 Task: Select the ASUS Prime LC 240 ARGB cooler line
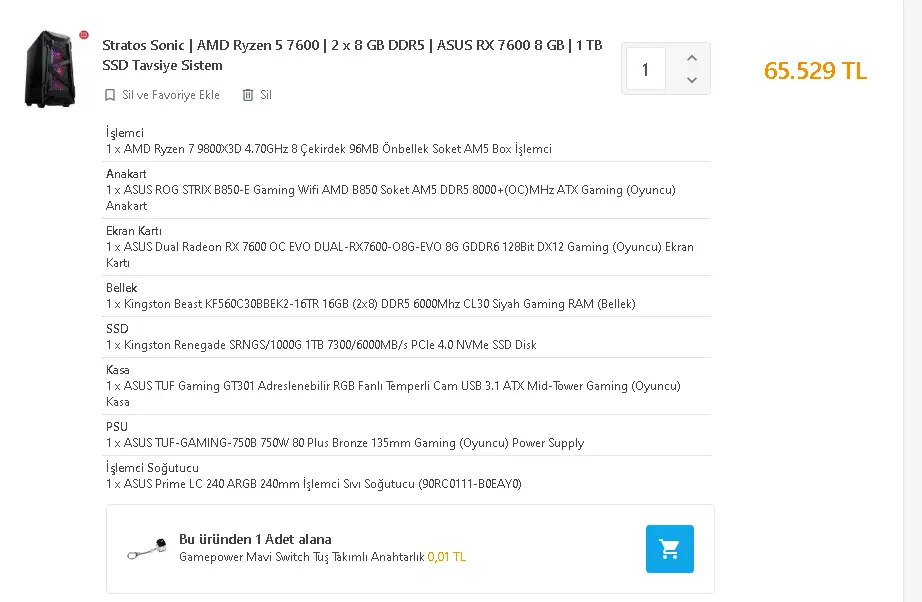[314, 484]
